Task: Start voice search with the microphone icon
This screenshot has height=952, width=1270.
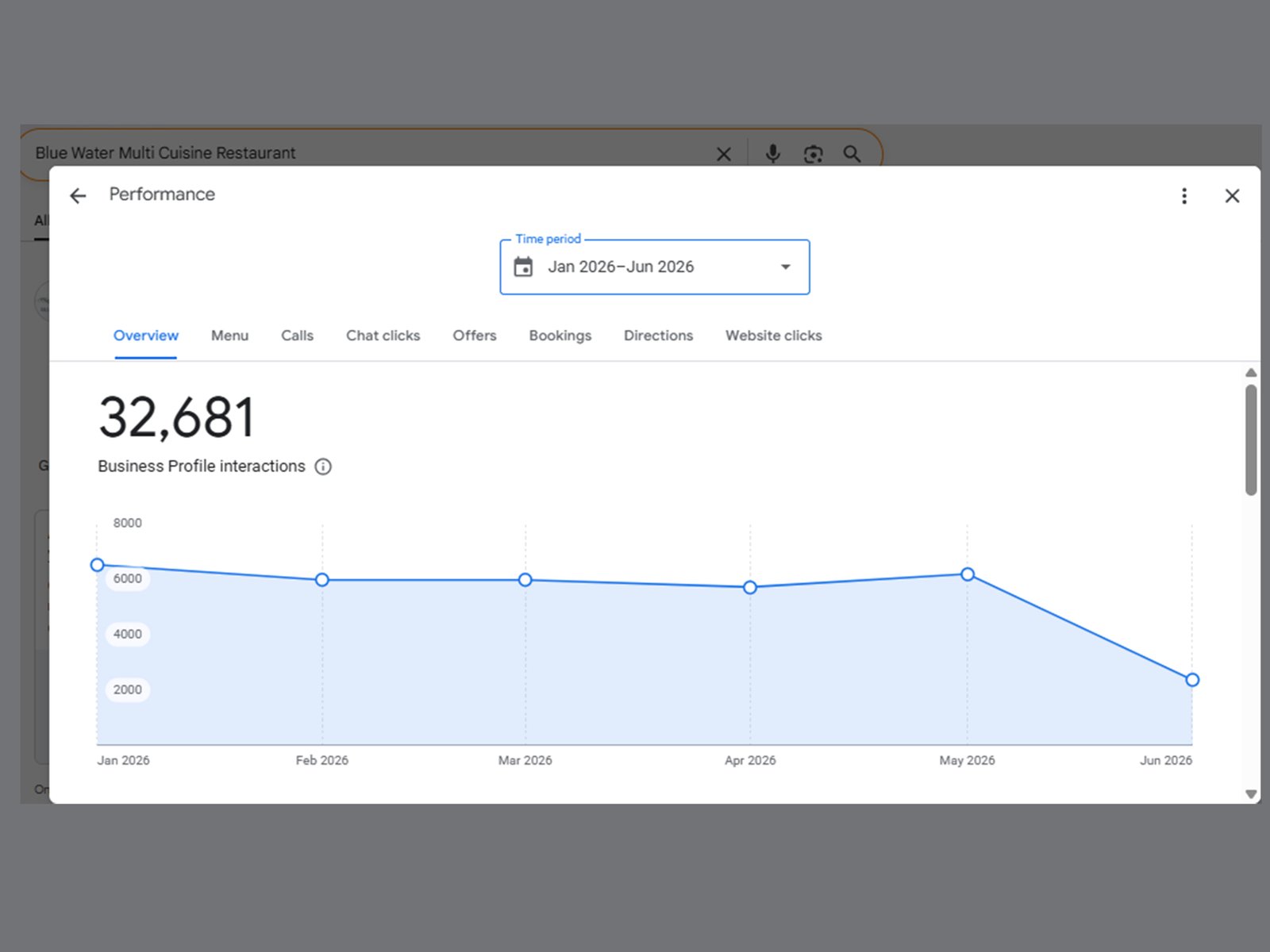Action: pos(772,153)
